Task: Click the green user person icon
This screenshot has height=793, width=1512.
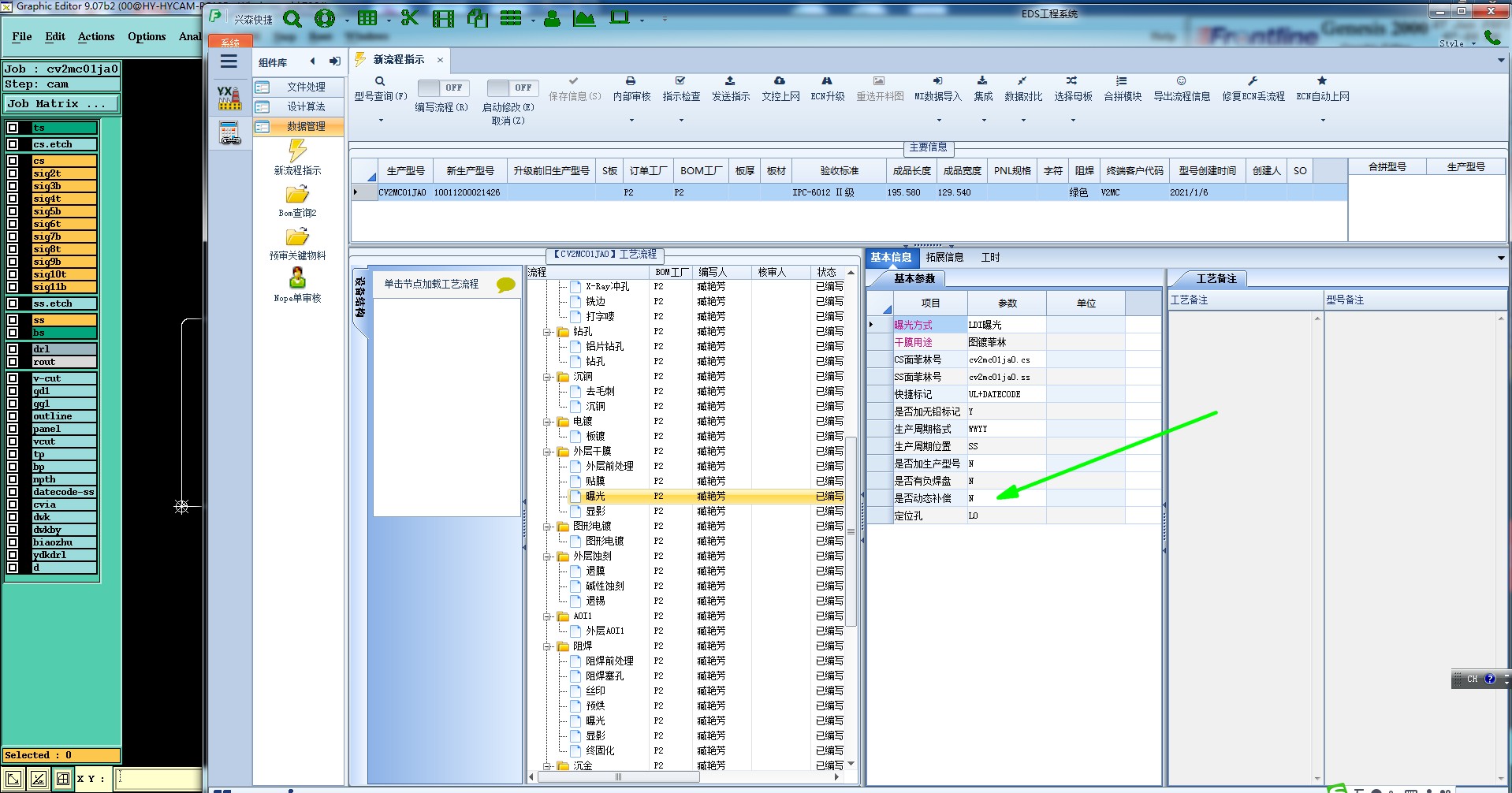Action: click(x=552, y=17)
